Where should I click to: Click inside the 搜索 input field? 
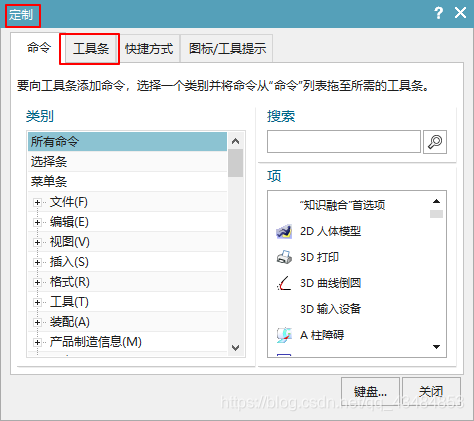click(344, 142)
